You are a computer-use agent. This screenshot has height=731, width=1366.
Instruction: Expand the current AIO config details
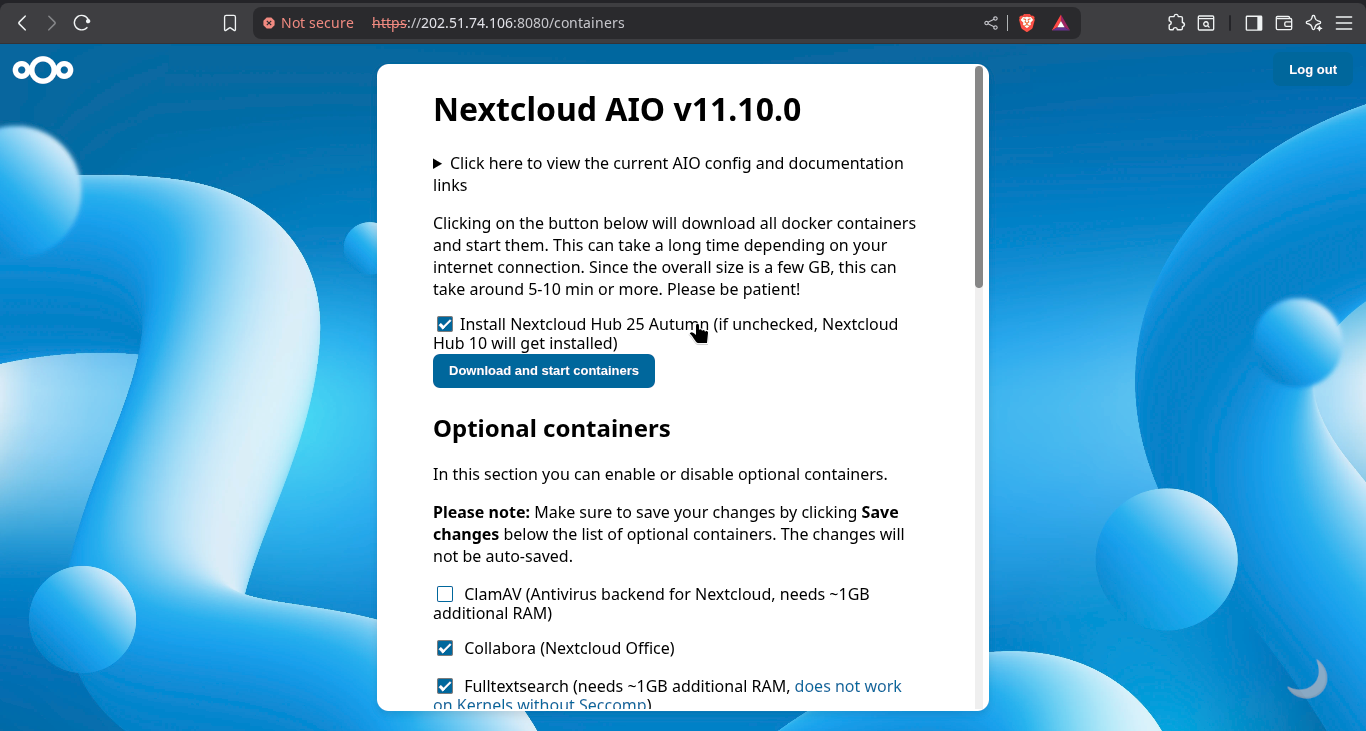tap(437, 163)
